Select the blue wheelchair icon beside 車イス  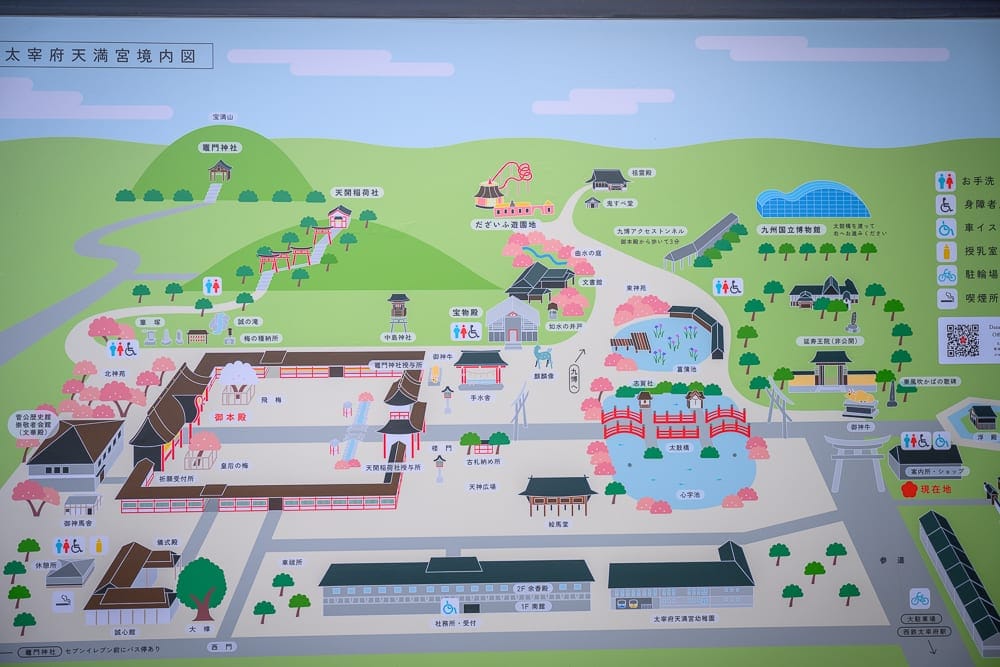[x=945, y=228]
